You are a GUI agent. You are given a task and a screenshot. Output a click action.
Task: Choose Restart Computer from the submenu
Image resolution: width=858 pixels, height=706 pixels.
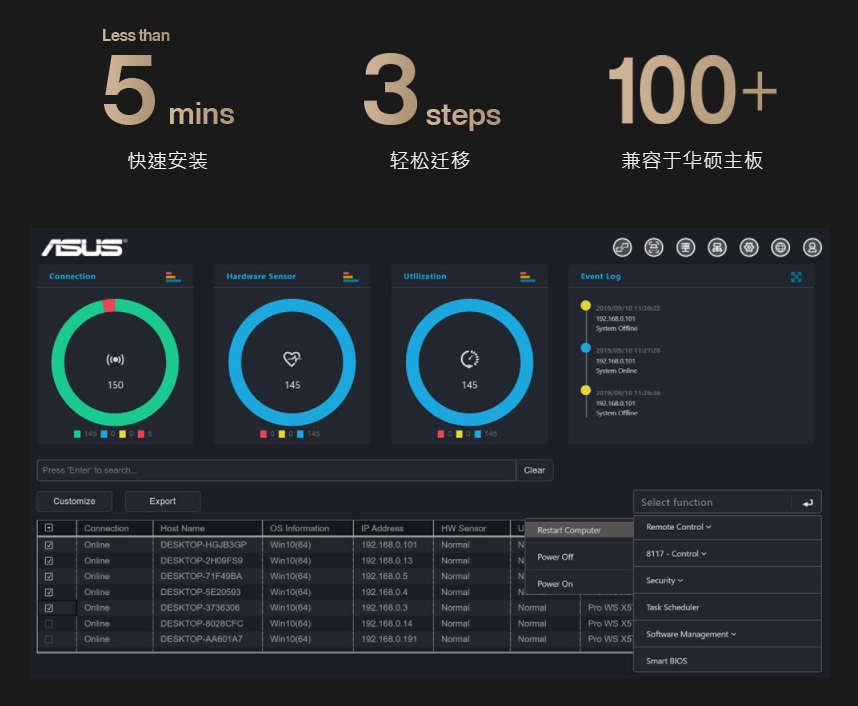569,530
